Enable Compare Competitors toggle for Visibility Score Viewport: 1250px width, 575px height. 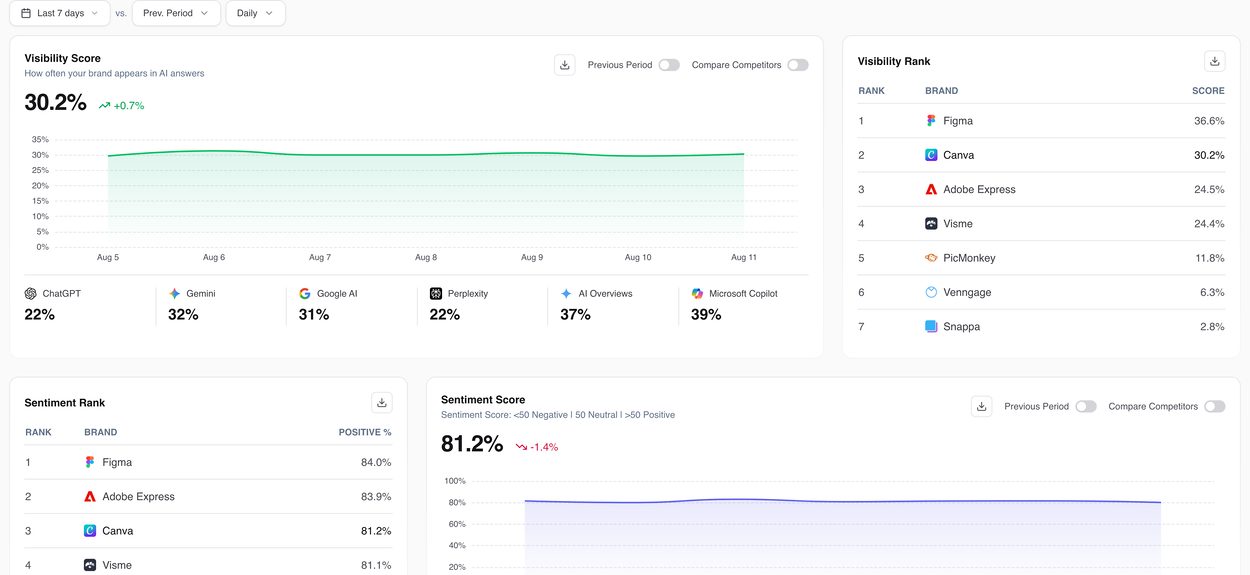798,65
